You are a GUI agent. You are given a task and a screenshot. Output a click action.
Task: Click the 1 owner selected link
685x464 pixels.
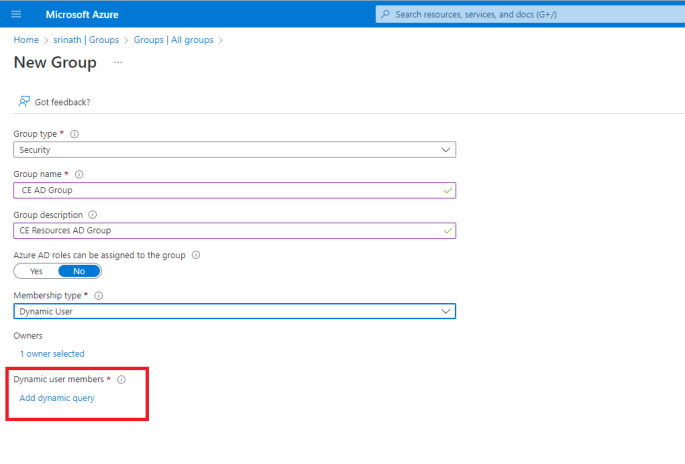coord(52,354)
